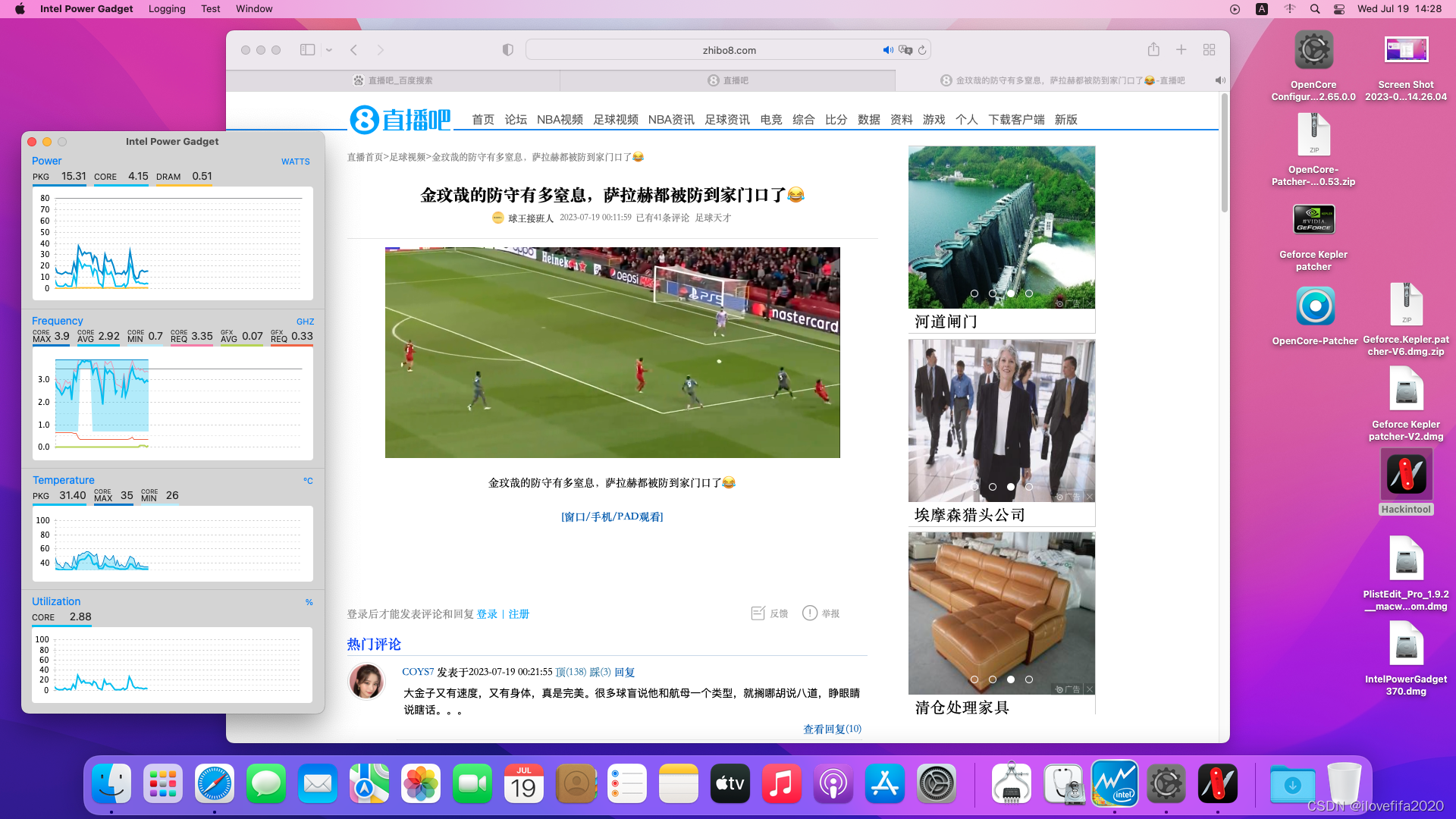
Task: Click 查看回复(10) to expand replies
Action: (x=832, y=729)
